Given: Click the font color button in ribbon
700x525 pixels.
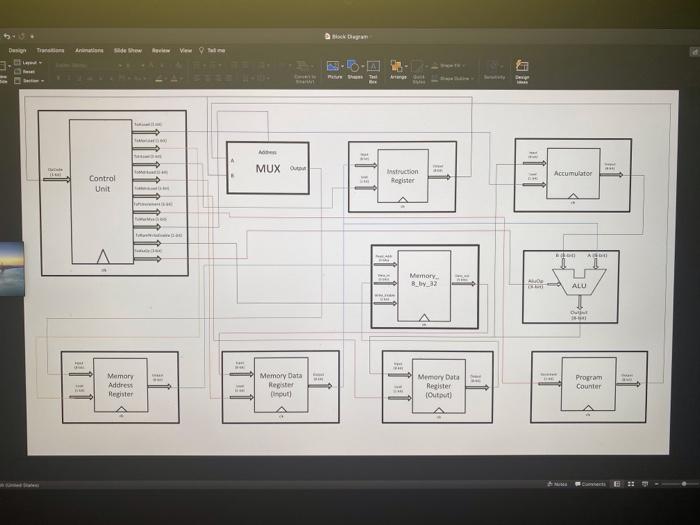Looking at the screenshot, I should tap(175, 79).
